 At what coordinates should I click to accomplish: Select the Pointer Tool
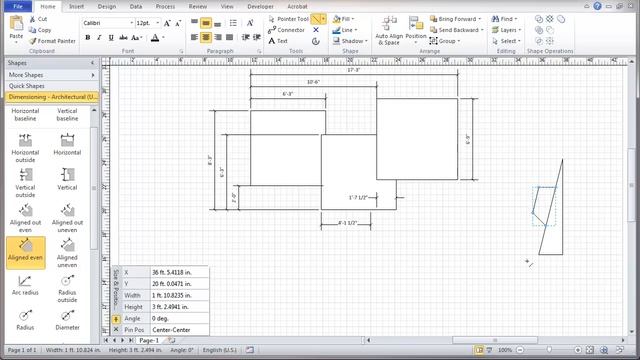point(288,19)
